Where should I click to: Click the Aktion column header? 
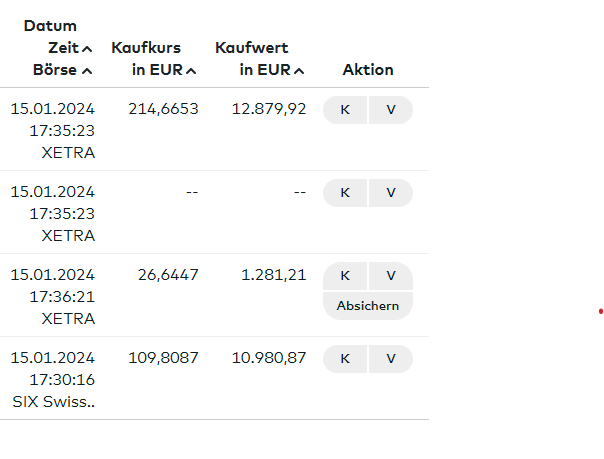click(368, 70)
